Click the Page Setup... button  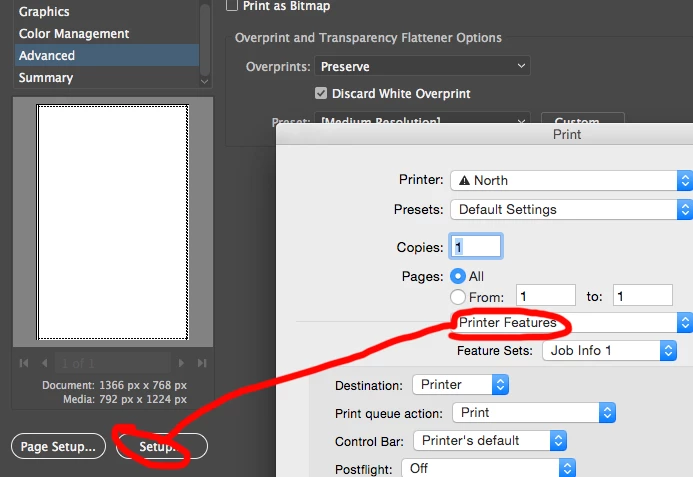(58, 446)
